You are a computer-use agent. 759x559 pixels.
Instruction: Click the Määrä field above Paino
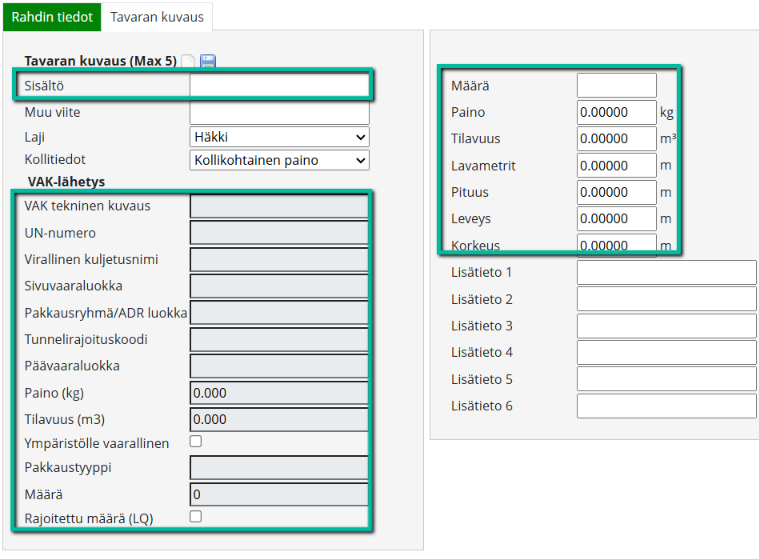pyautogui.click(x=616, y=86)
